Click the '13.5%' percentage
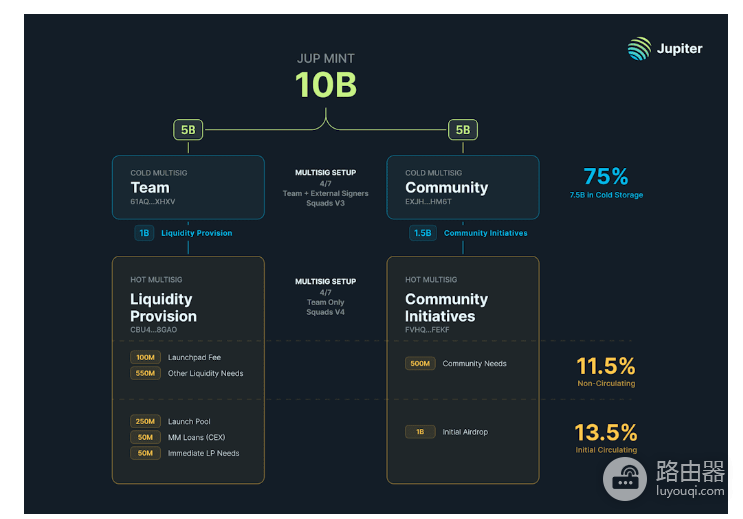Image resolution: width=743 pixels, height=519 pixels. [606, 433]
